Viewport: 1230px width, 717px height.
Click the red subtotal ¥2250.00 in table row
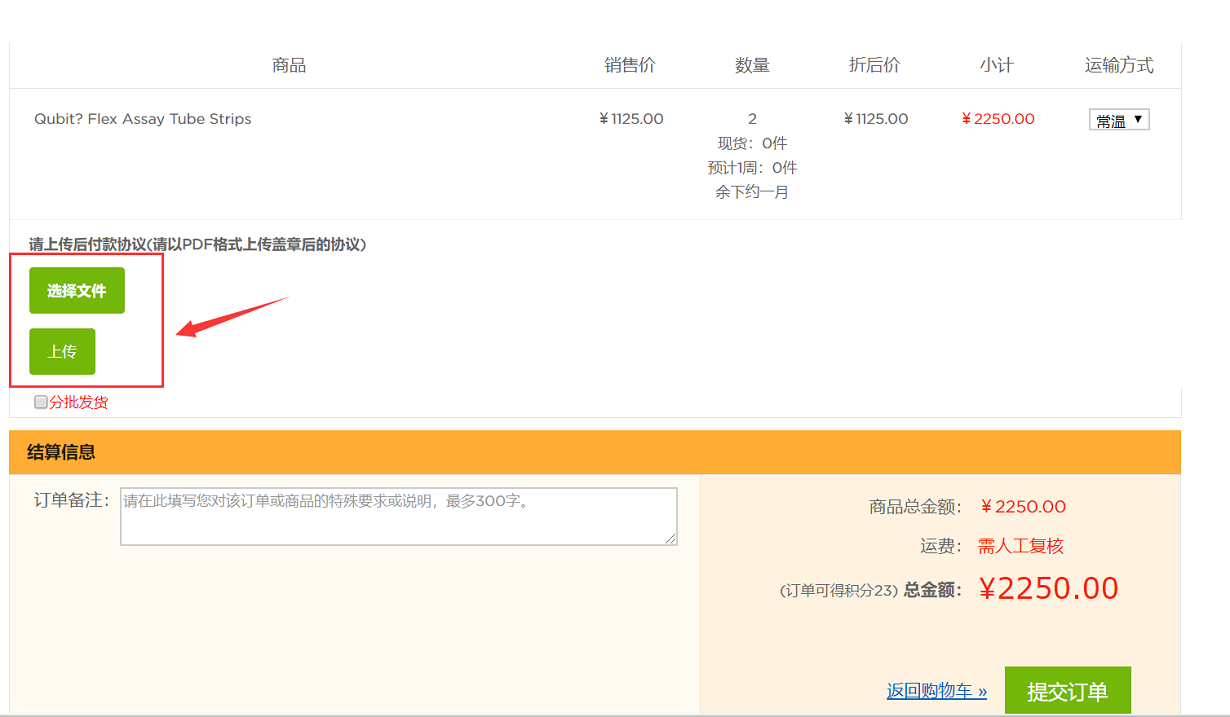[998, 119]
